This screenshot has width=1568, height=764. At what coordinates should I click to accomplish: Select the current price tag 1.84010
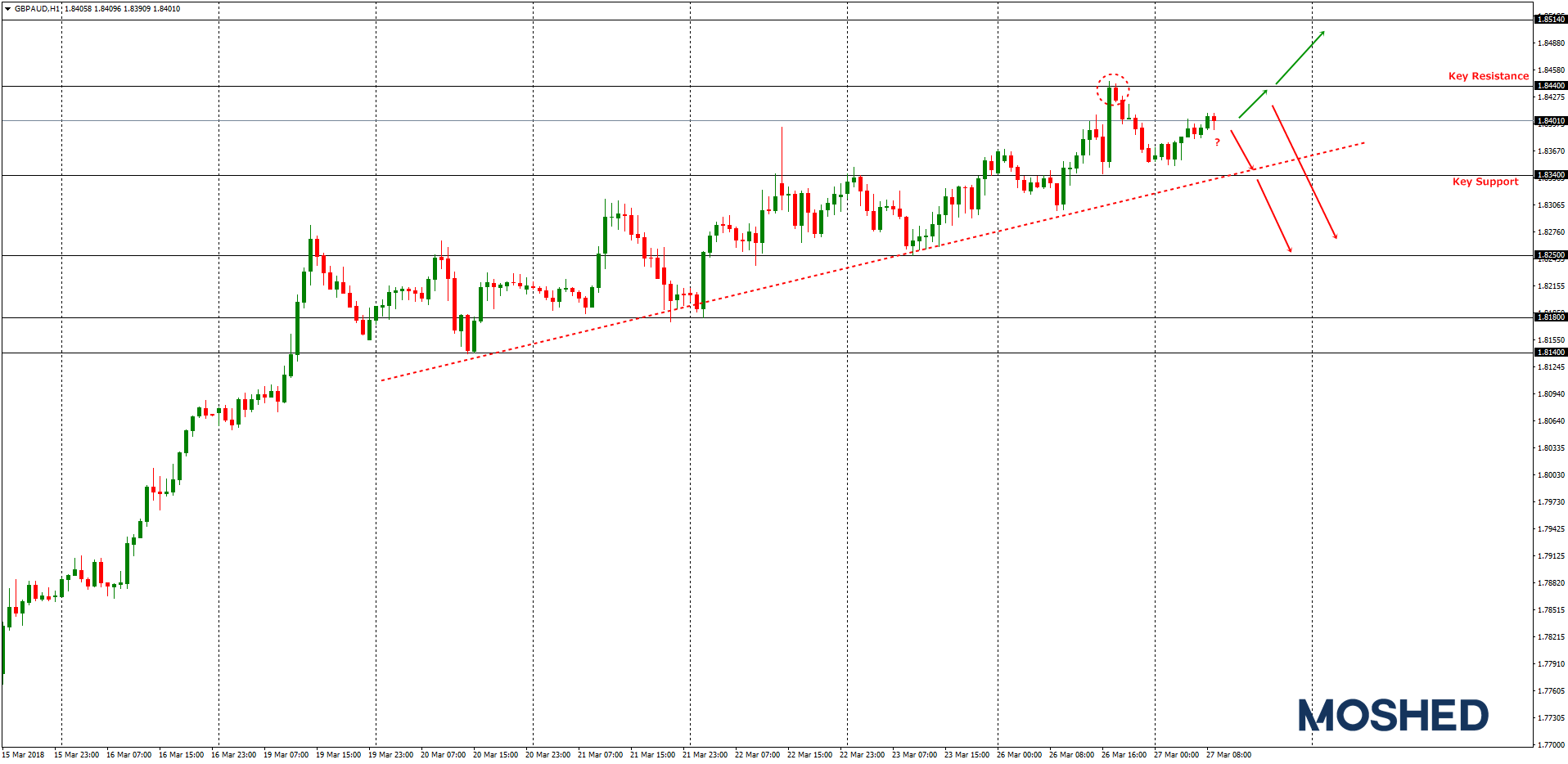pyautogui.click(x=1552, y=119)
